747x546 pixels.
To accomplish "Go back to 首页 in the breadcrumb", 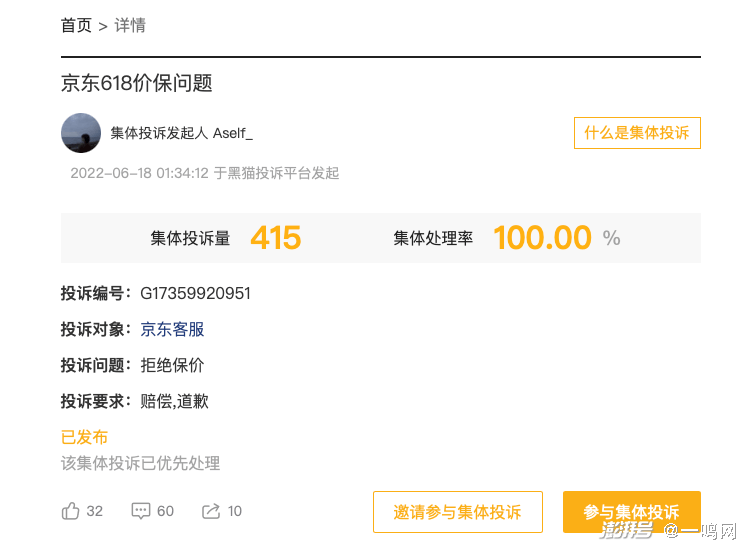I will click(76, 26).
